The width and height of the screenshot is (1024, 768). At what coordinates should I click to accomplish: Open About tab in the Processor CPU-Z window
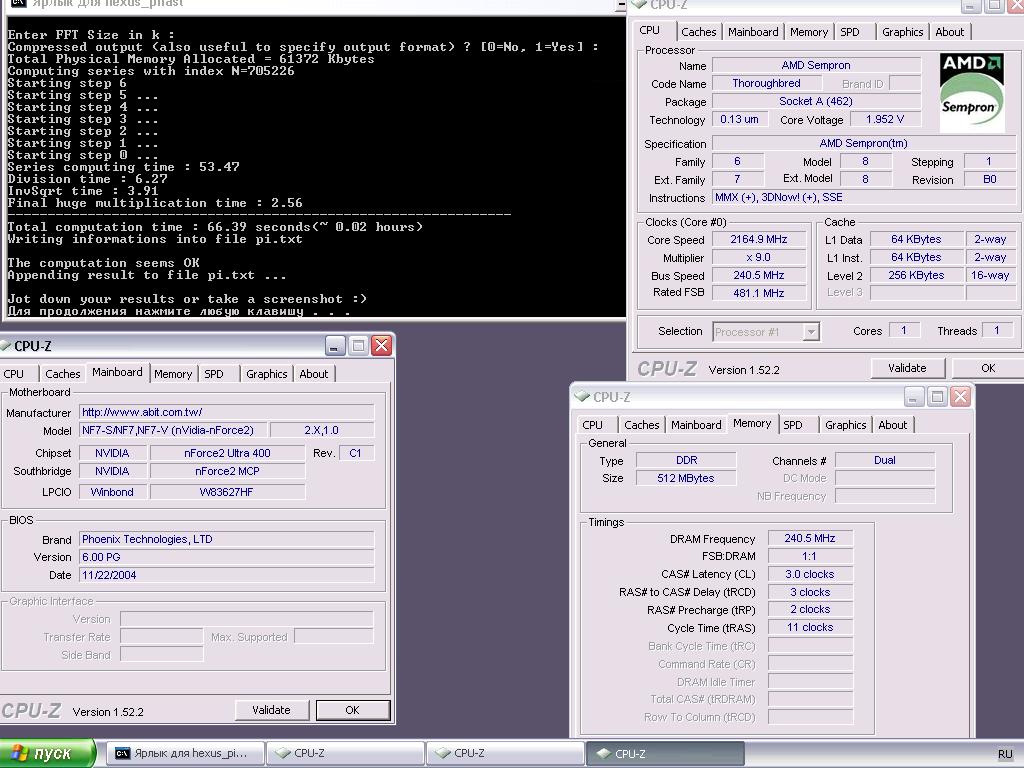point(950,32)
